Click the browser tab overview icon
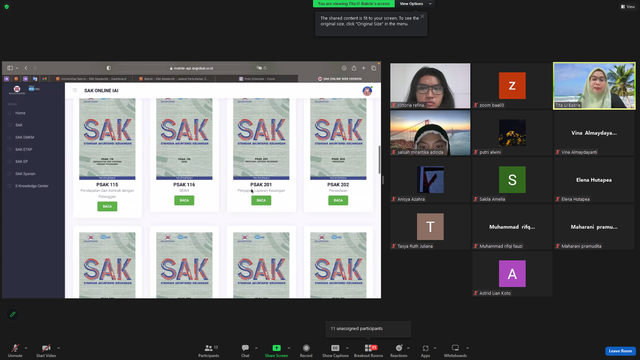 tap(373, 68)
